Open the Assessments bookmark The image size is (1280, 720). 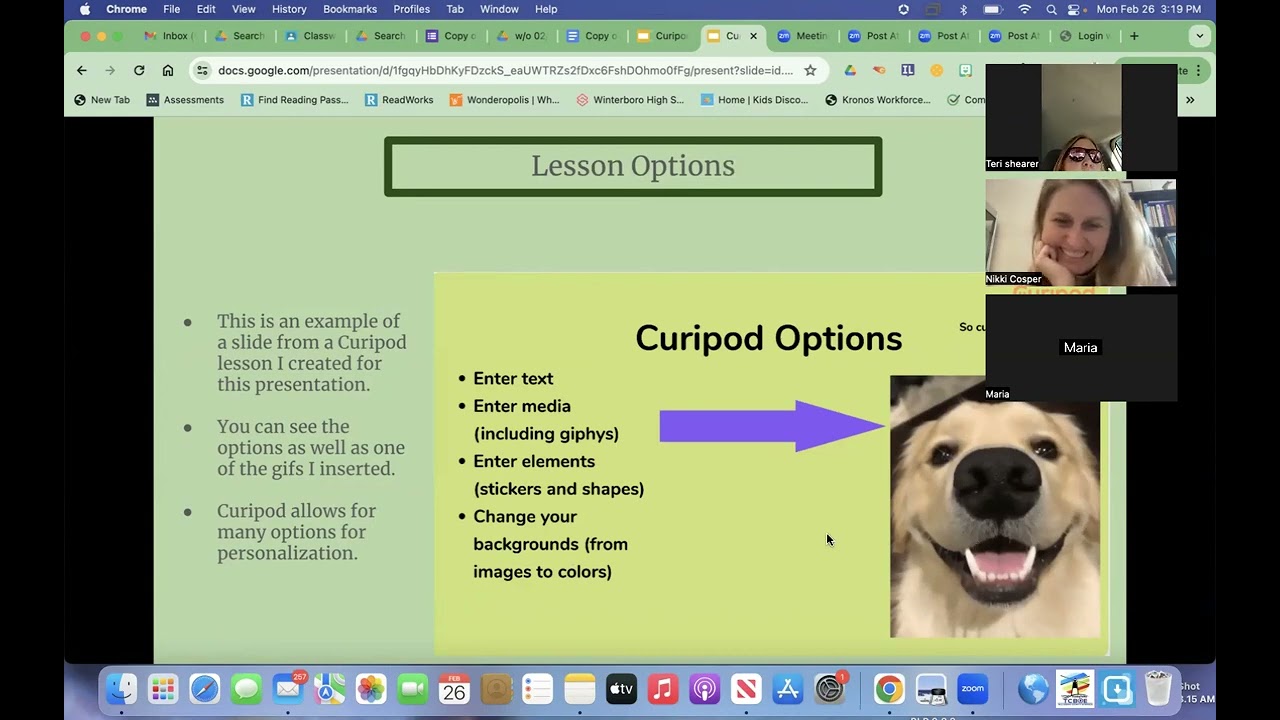click(x=185, y=100)
